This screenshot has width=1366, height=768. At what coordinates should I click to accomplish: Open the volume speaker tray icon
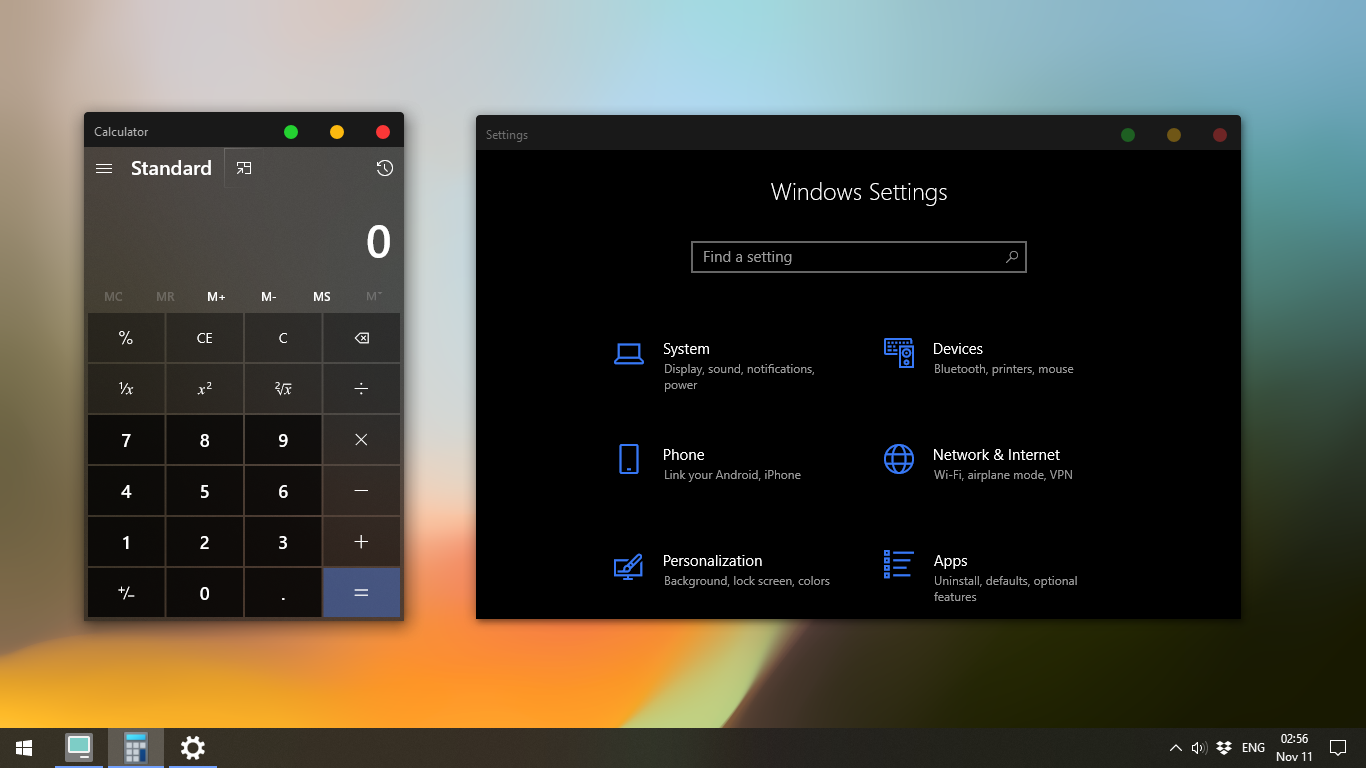point(1199,748)
